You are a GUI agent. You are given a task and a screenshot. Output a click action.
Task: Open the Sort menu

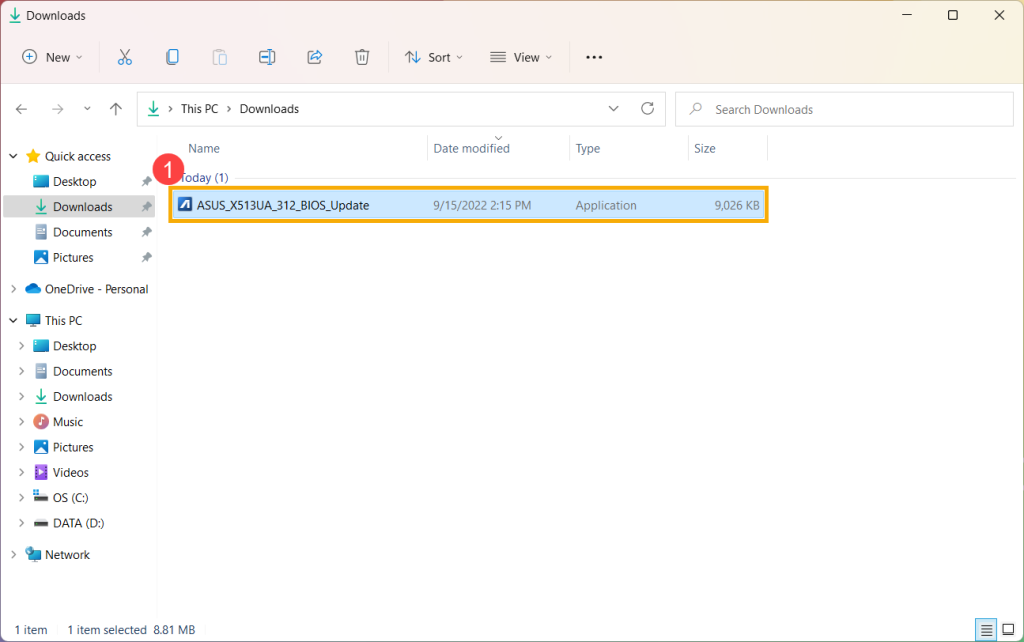[x=434, y=57]
